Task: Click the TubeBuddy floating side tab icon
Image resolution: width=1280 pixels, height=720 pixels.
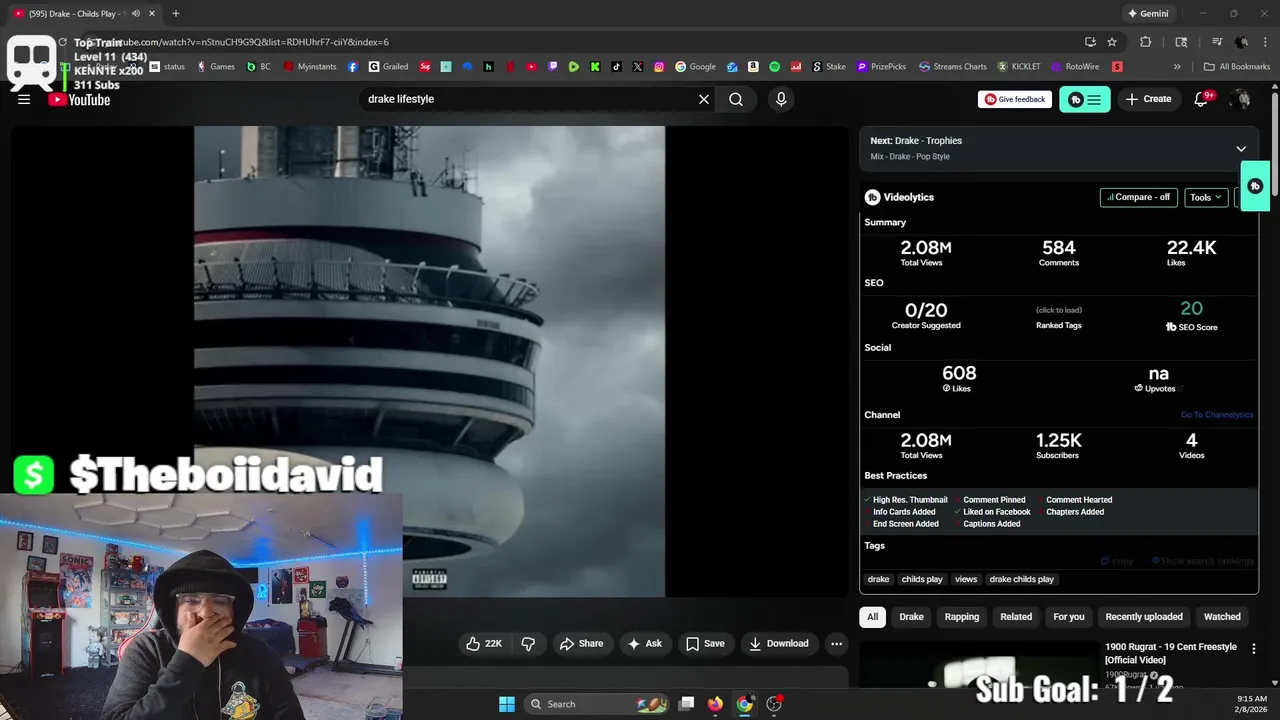Action: click(1256, 186)
